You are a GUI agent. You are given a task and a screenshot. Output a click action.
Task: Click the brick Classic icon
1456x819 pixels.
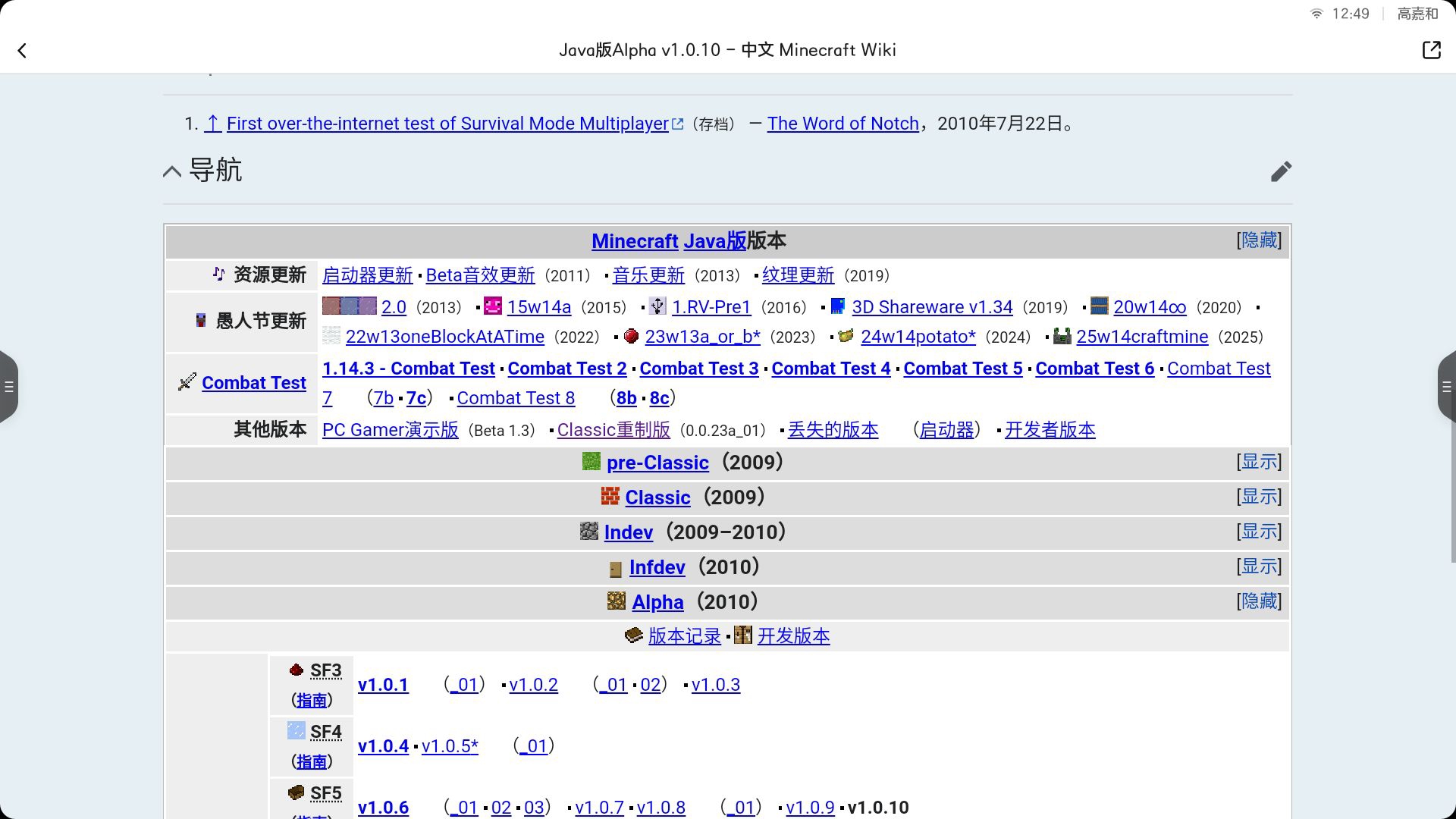(x=610, y=497)
